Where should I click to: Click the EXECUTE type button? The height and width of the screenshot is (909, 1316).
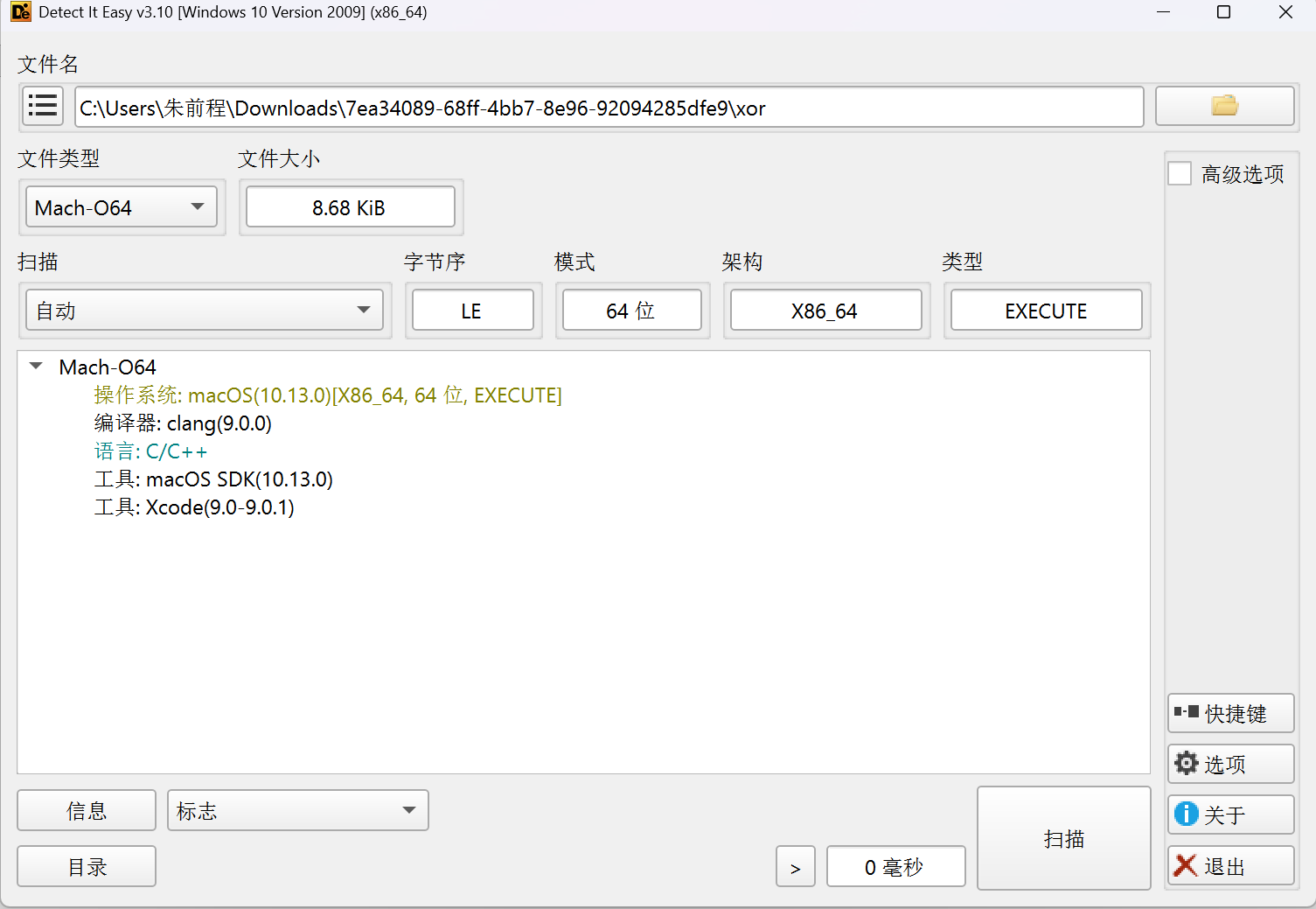(x=1046, y=311)
